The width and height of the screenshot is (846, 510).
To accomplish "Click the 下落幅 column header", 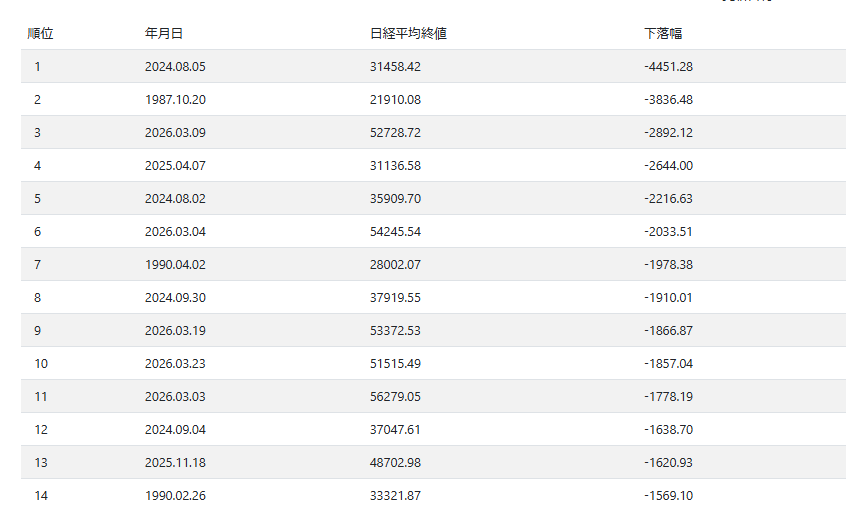I will pyautogui.click(x=663, y=33).
